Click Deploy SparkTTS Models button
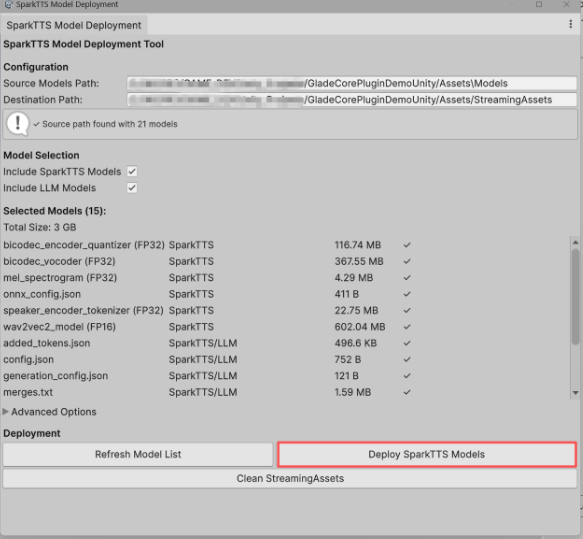 427,454
